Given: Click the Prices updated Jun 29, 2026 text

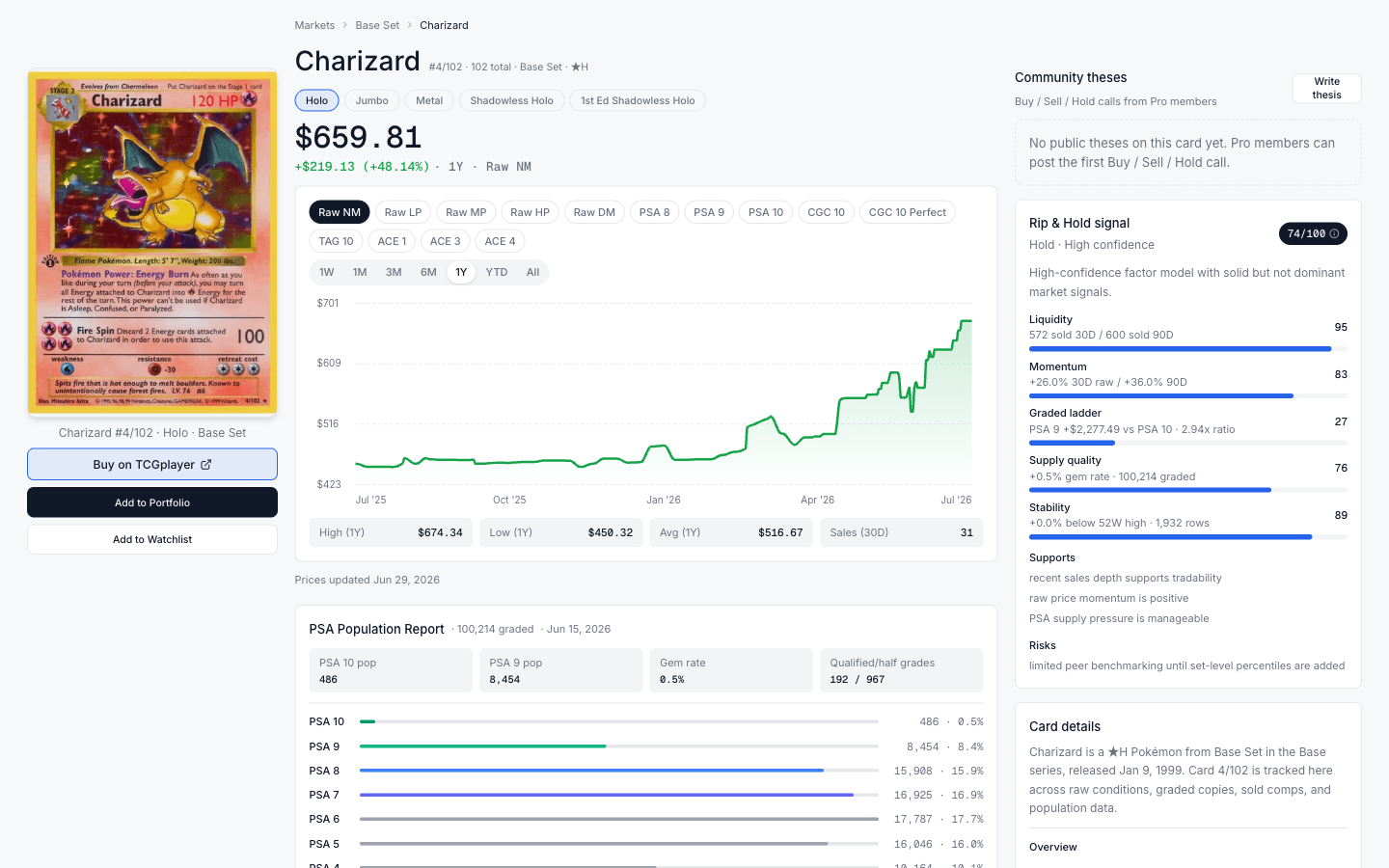Looking at the screenshot, I should click(x=367, y=580).
